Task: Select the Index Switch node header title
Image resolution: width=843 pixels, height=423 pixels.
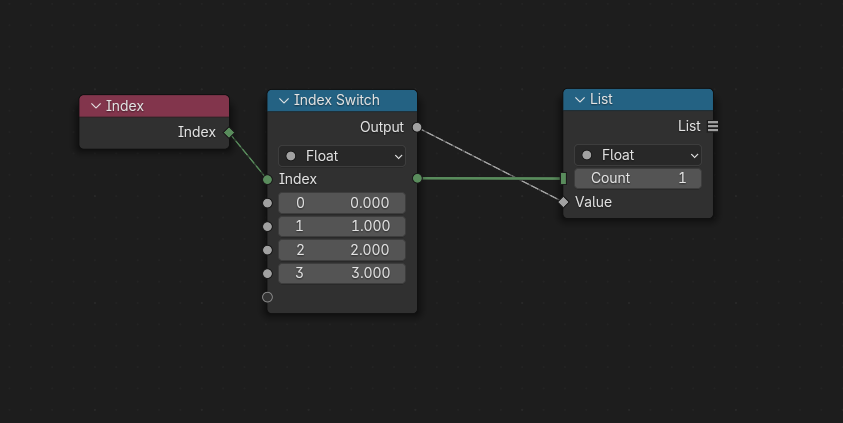Action: 337,100
